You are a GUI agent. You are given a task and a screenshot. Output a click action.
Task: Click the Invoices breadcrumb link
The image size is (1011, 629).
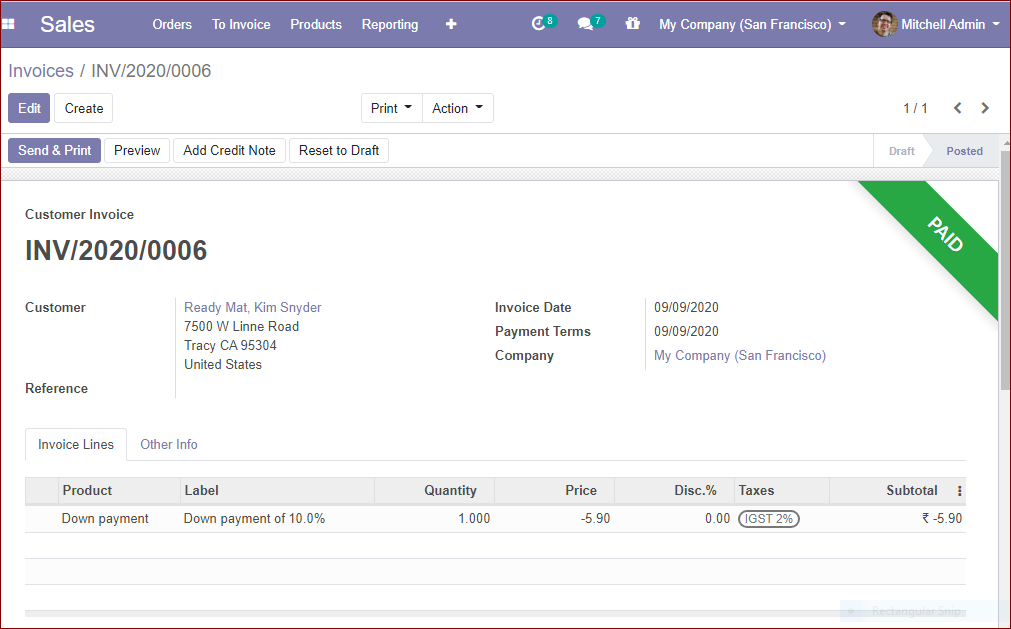[41, 71]
